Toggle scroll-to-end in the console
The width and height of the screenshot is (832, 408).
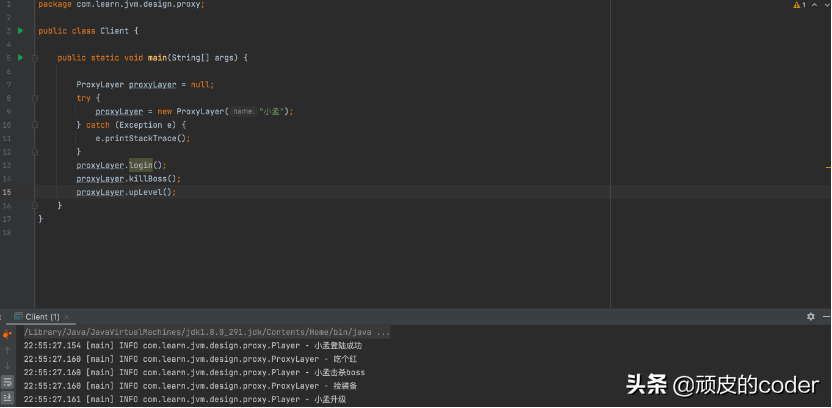point(7,397)
